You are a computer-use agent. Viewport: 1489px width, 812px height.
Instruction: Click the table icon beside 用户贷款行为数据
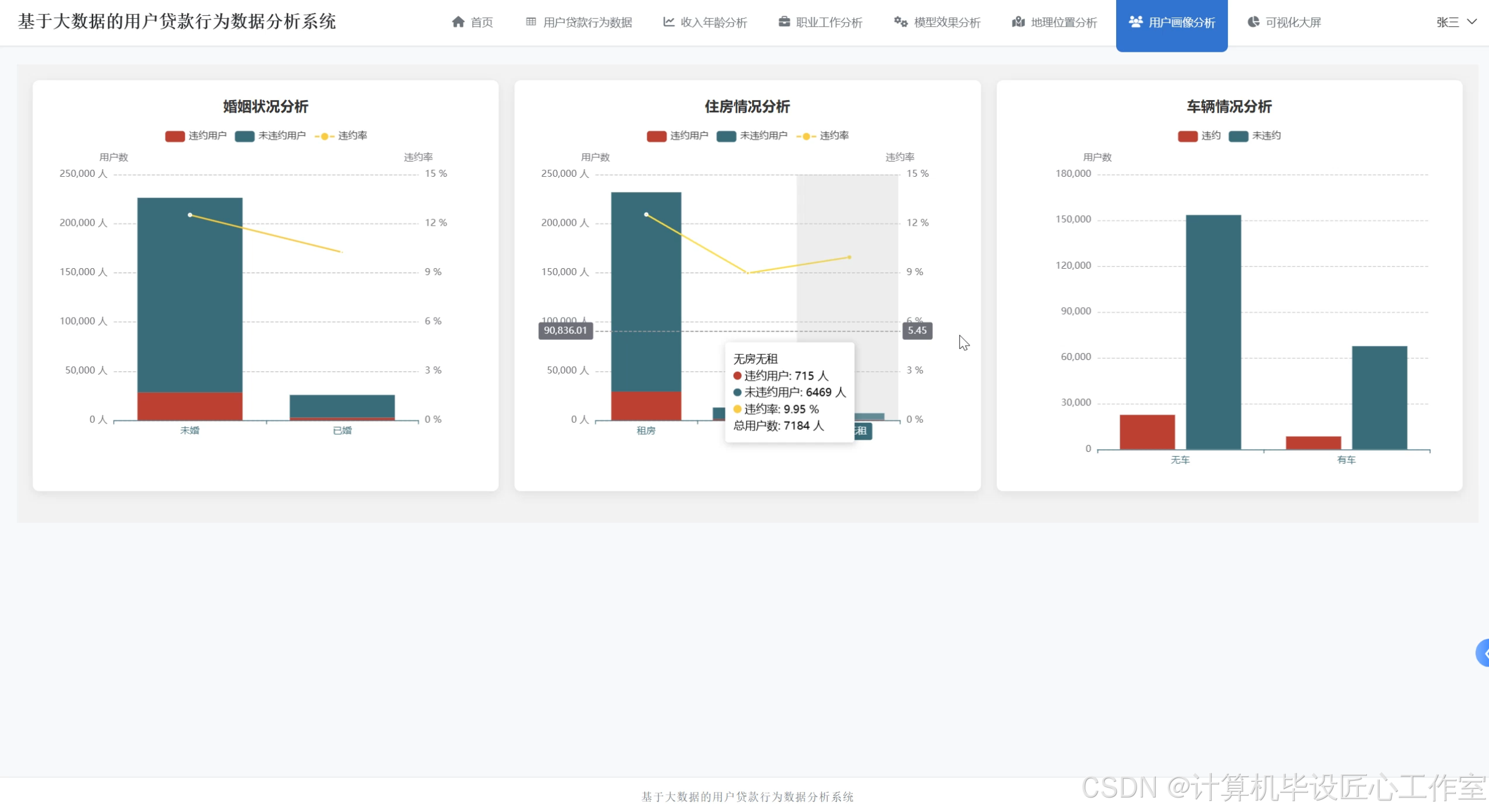[530, 22]
